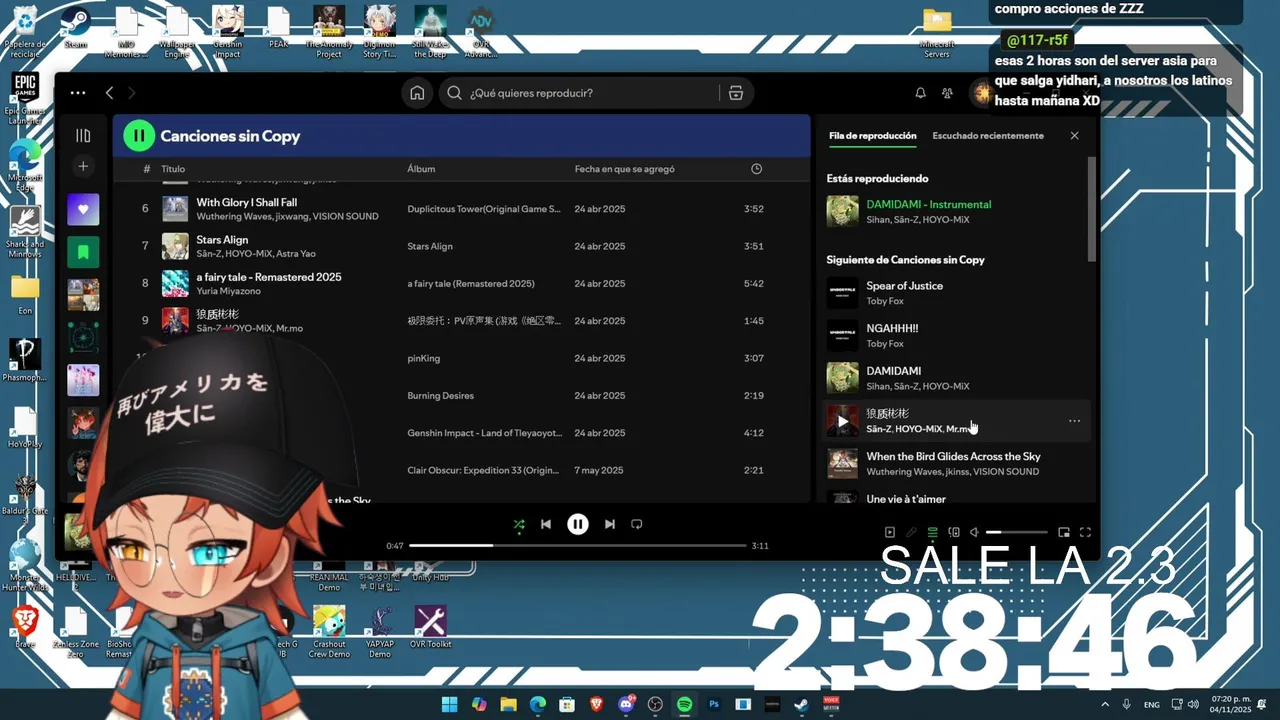Open Steam from the taskbar
Screen dimensions: 1280x720
(801, 704)
